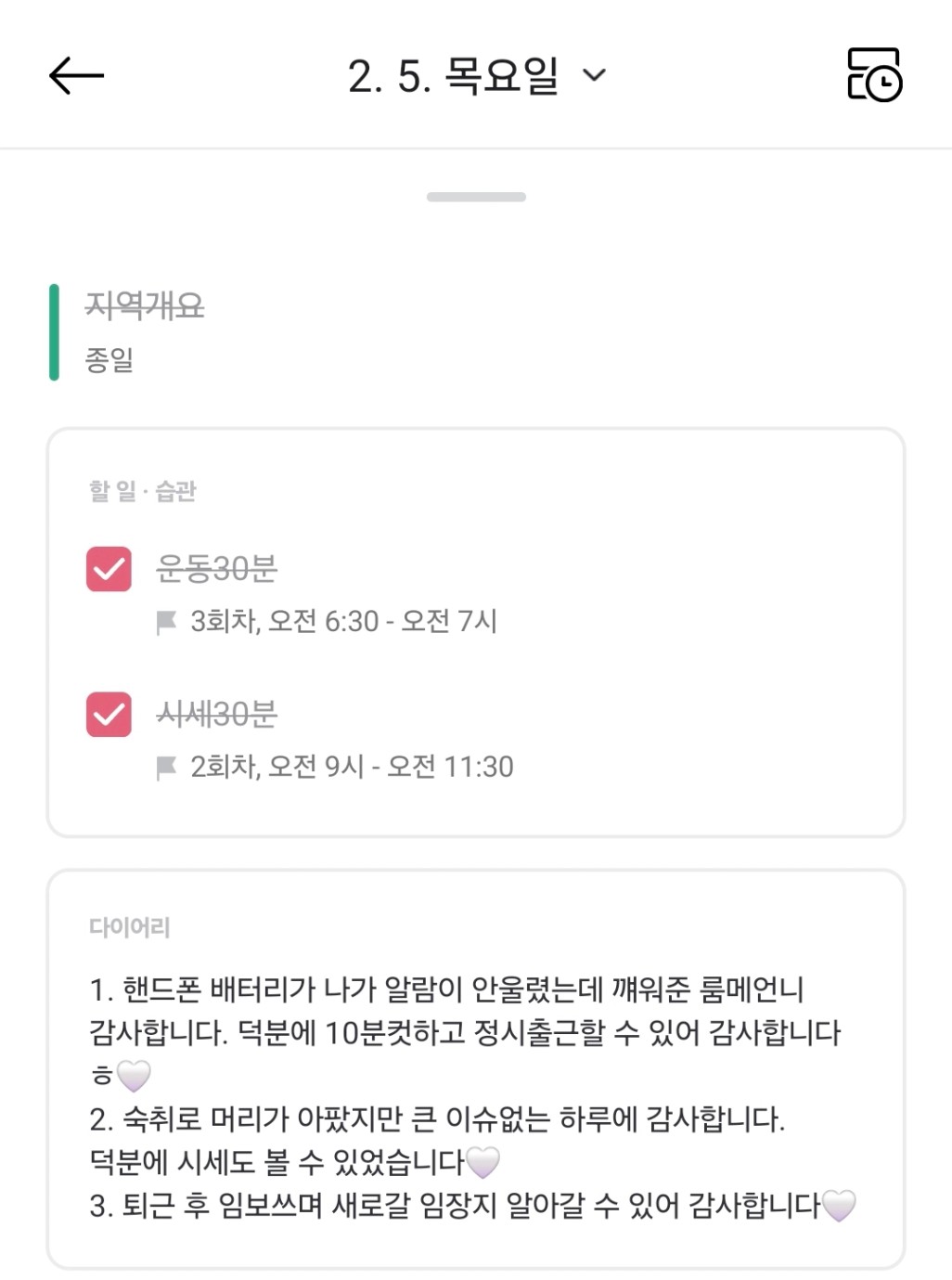The image size is (952, 1280).
Task: Click the flag icon under 시세30분
Action: [167, 767]
